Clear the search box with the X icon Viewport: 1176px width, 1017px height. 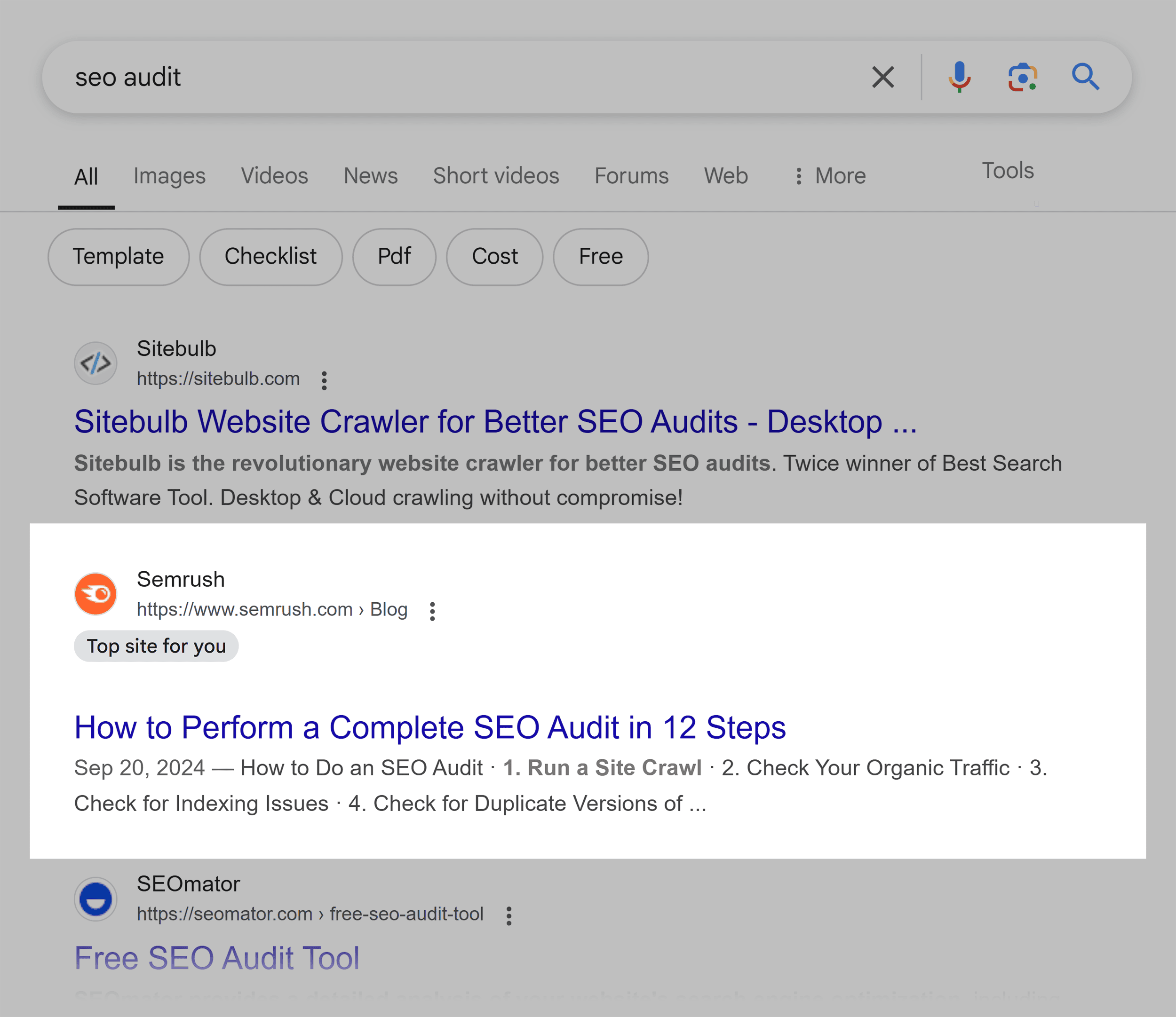883,77
